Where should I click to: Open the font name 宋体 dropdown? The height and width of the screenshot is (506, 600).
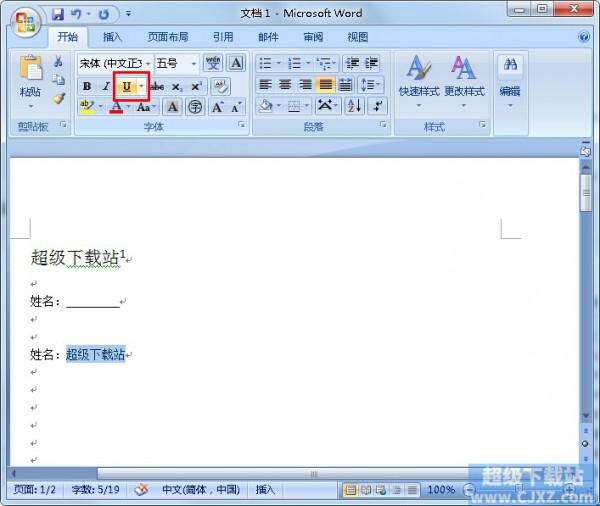coord(148,64)
